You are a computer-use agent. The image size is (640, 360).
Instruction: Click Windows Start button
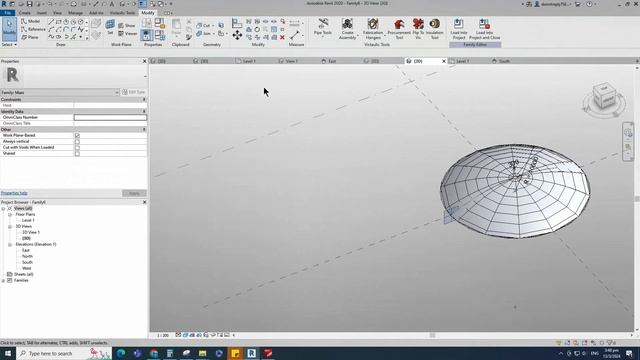[x=8, y=353]
